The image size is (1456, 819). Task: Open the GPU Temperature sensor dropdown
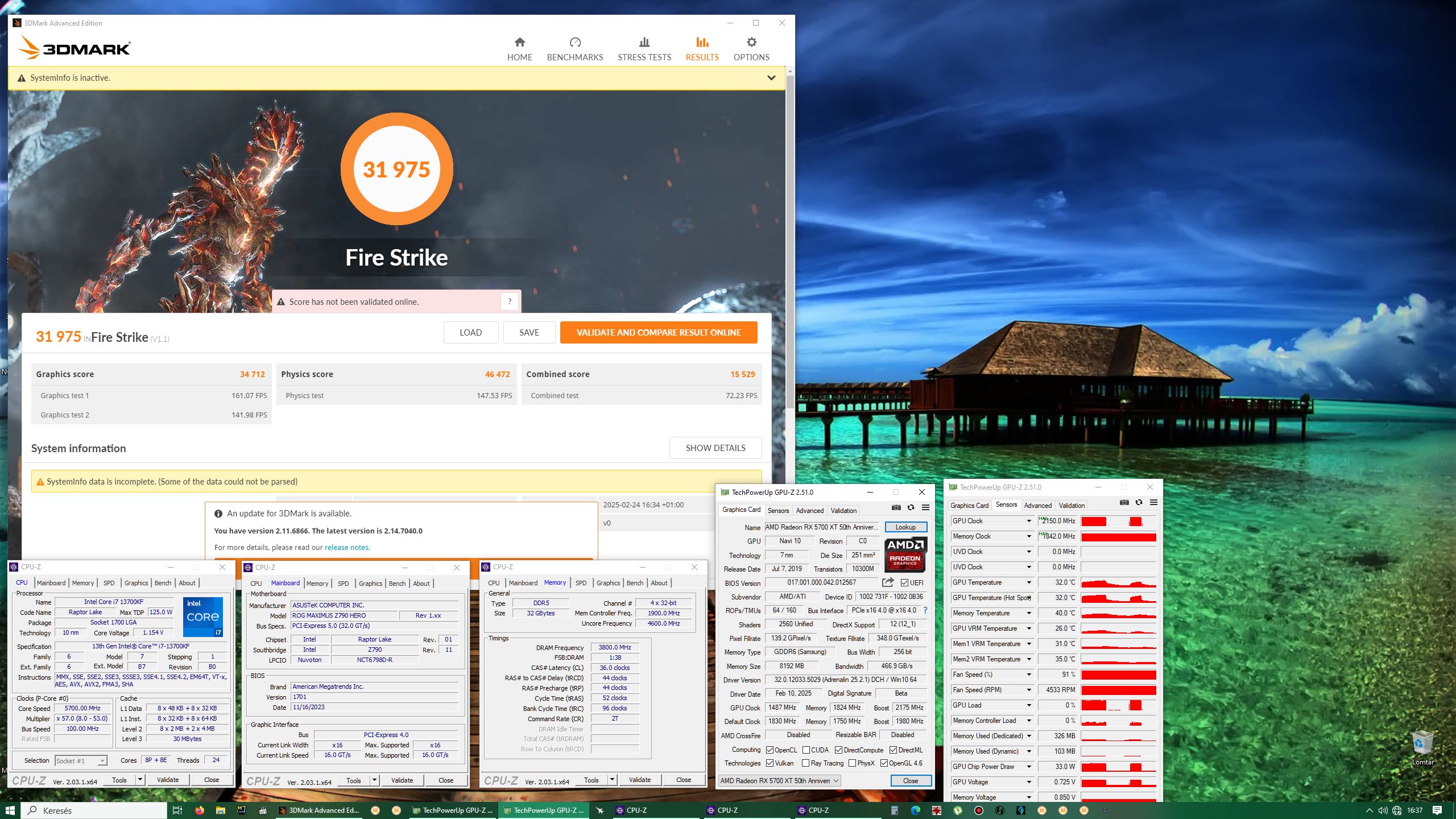click(x=1028, y=582)
